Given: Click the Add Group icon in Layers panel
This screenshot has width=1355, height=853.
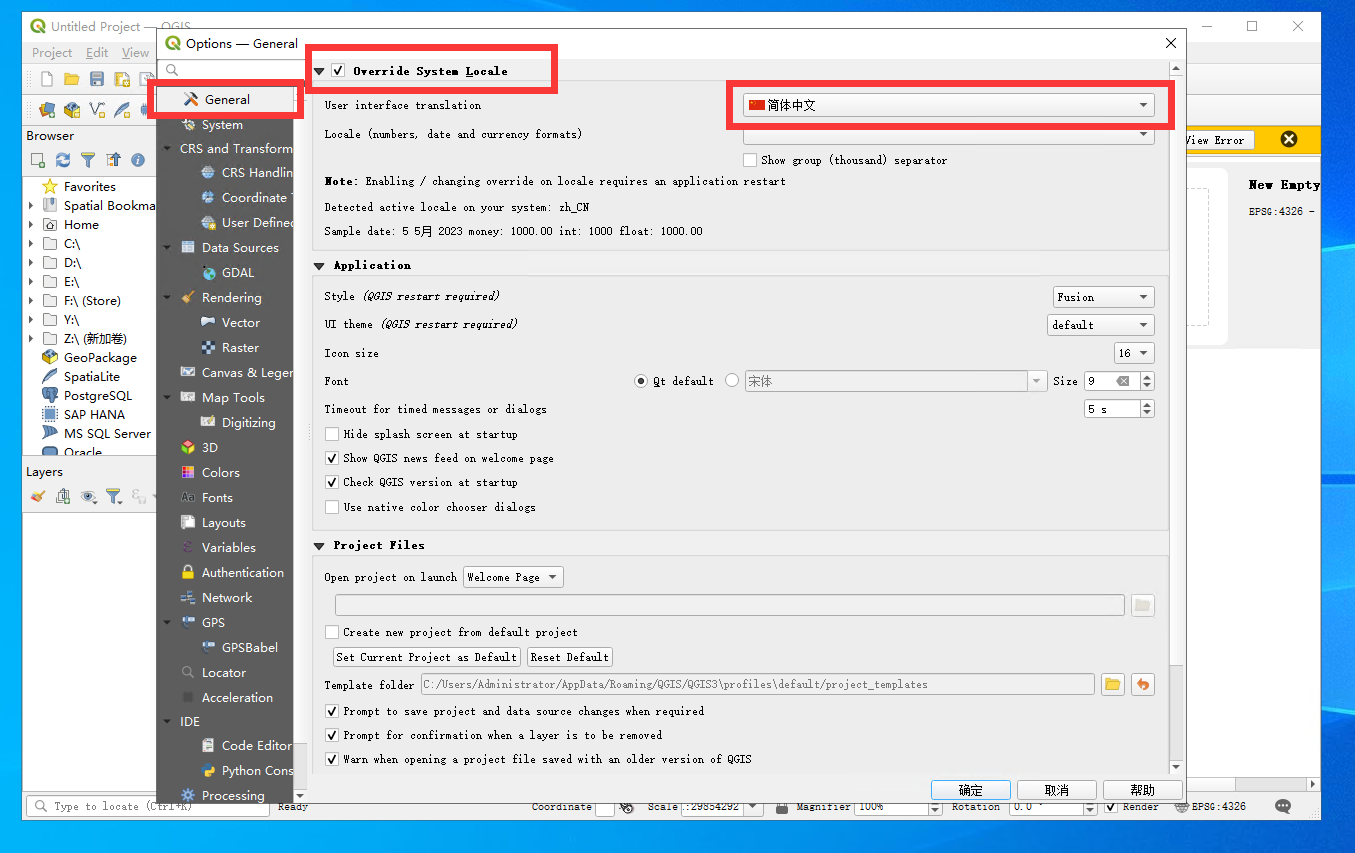Looking at the screenshot, I should tap(63, 496).
